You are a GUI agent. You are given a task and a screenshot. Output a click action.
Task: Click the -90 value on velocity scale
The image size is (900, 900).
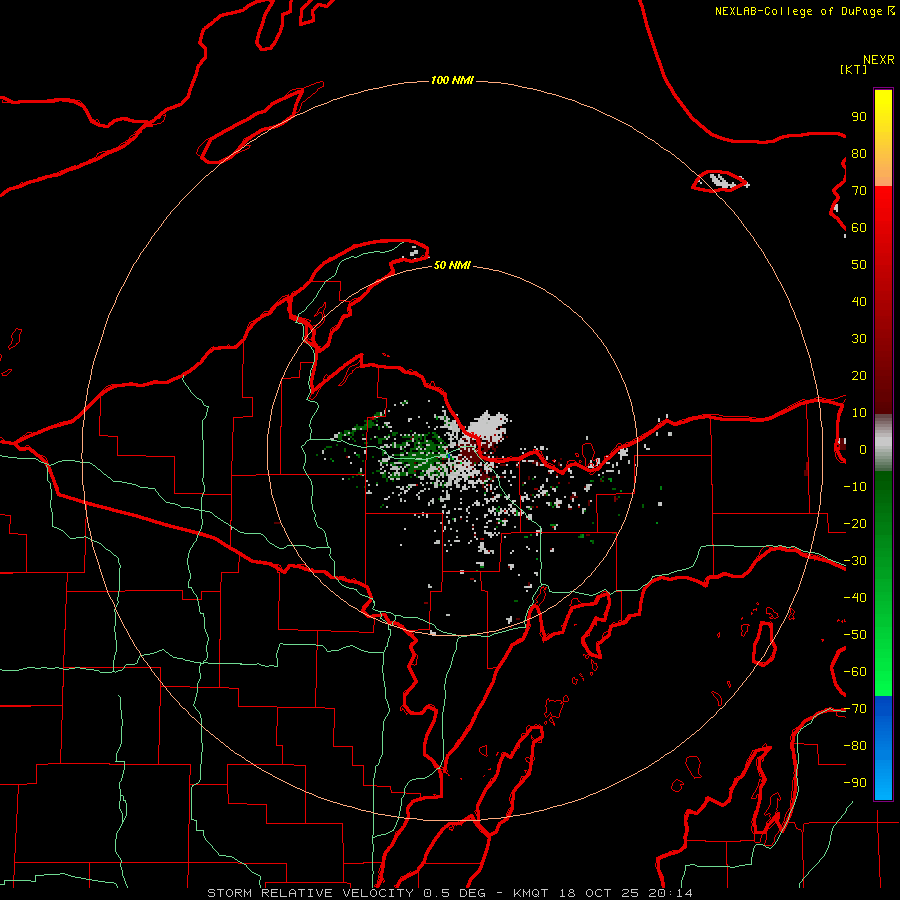[855, 783]
